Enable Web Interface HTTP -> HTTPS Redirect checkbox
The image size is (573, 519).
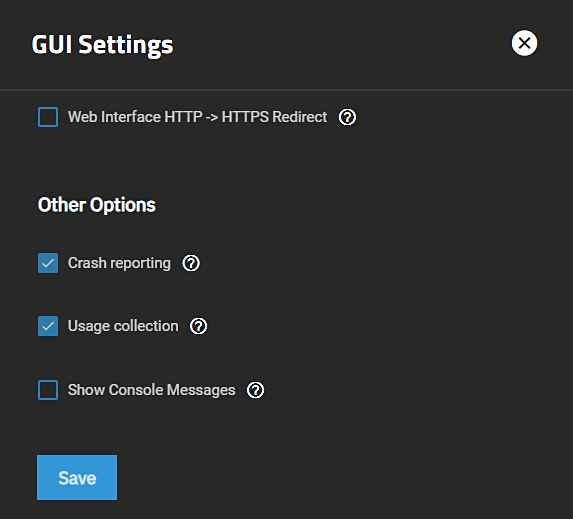[x=48, y=117]
